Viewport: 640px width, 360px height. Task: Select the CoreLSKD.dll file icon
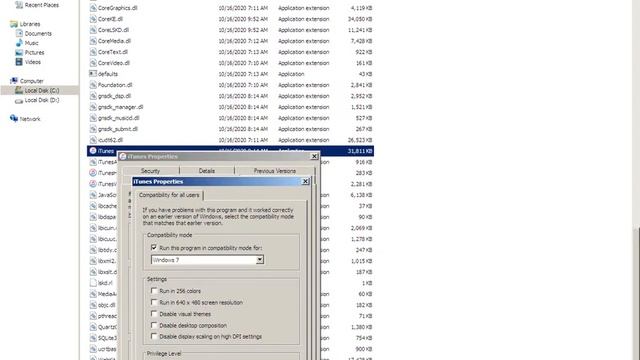[93, 30]
